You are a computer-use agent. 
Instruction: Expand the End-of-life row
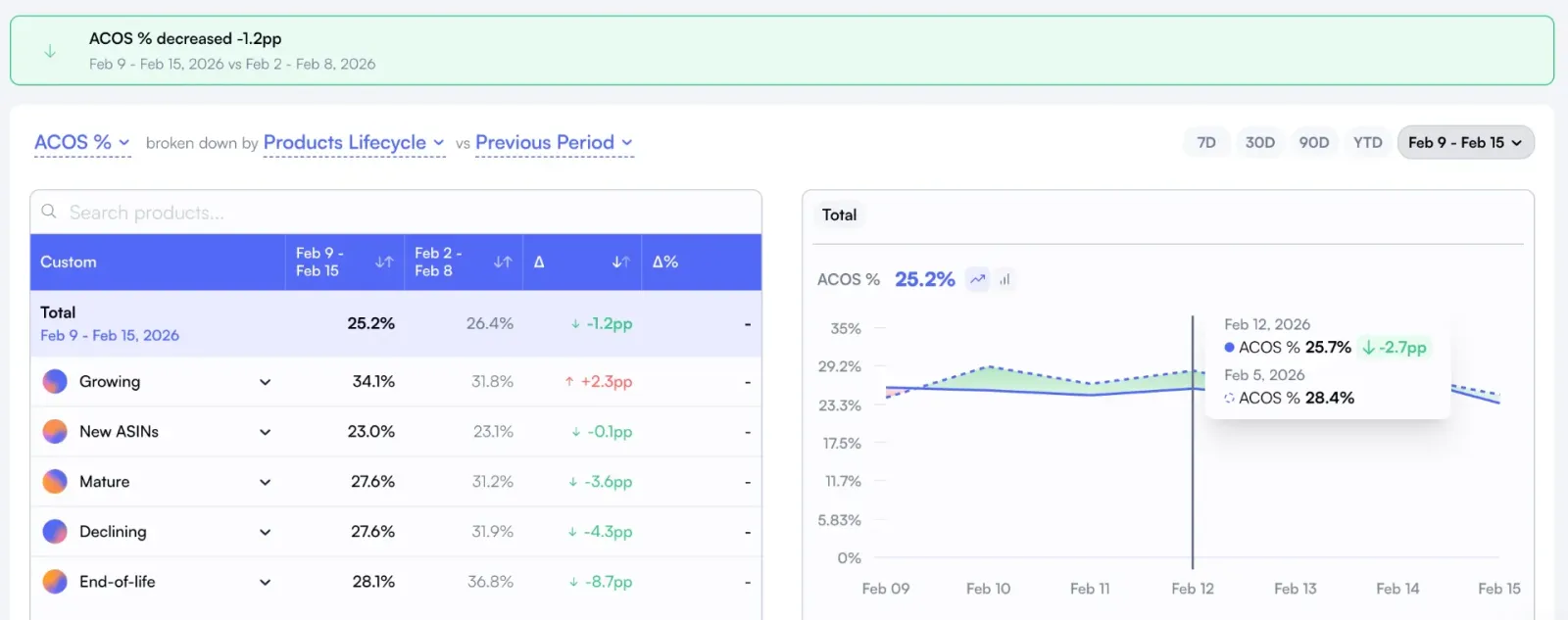pos(265,582)
